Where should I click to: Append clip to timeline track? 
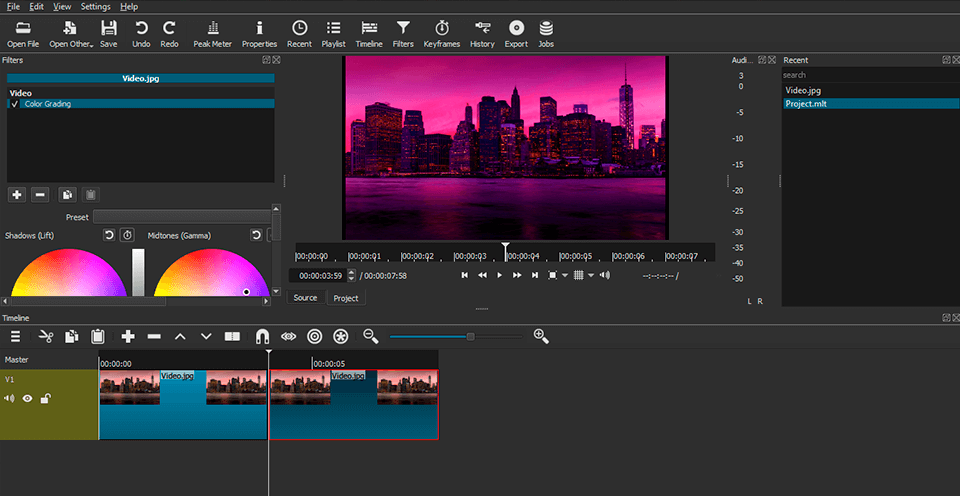point(128,337)
